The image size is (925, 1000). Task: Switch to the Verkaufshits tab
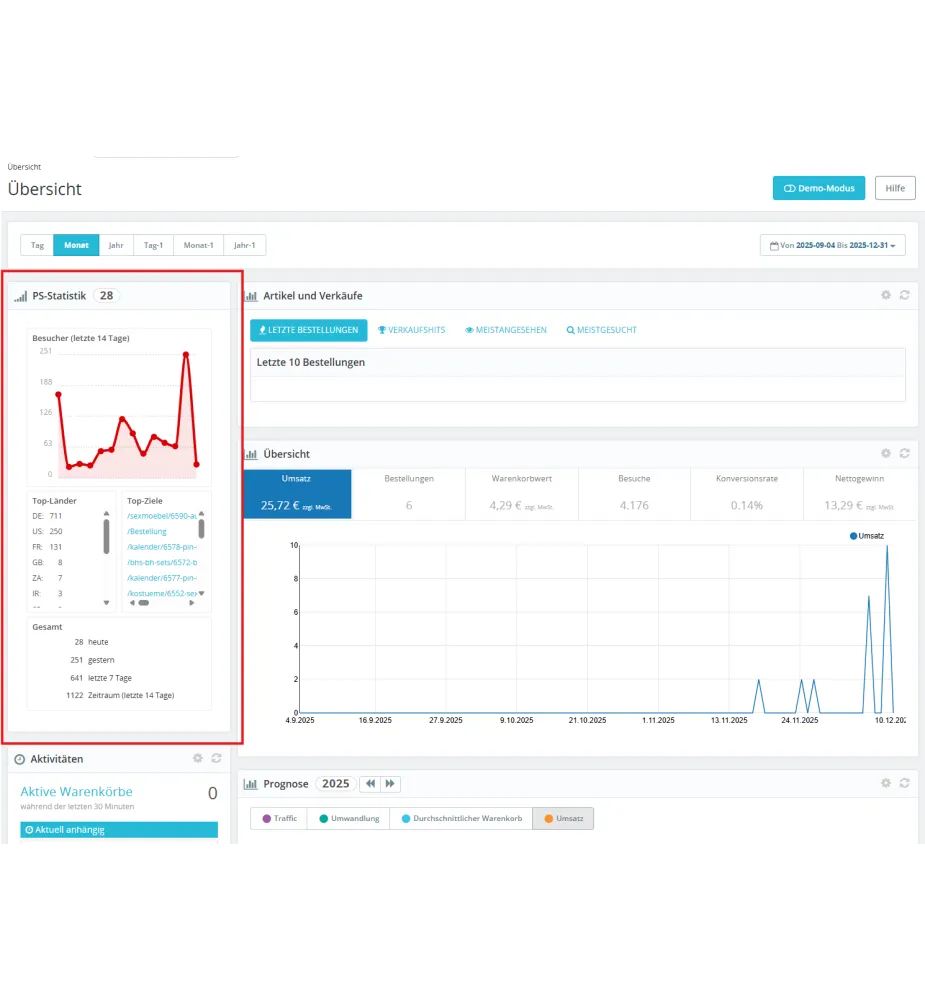click(411, 329)
